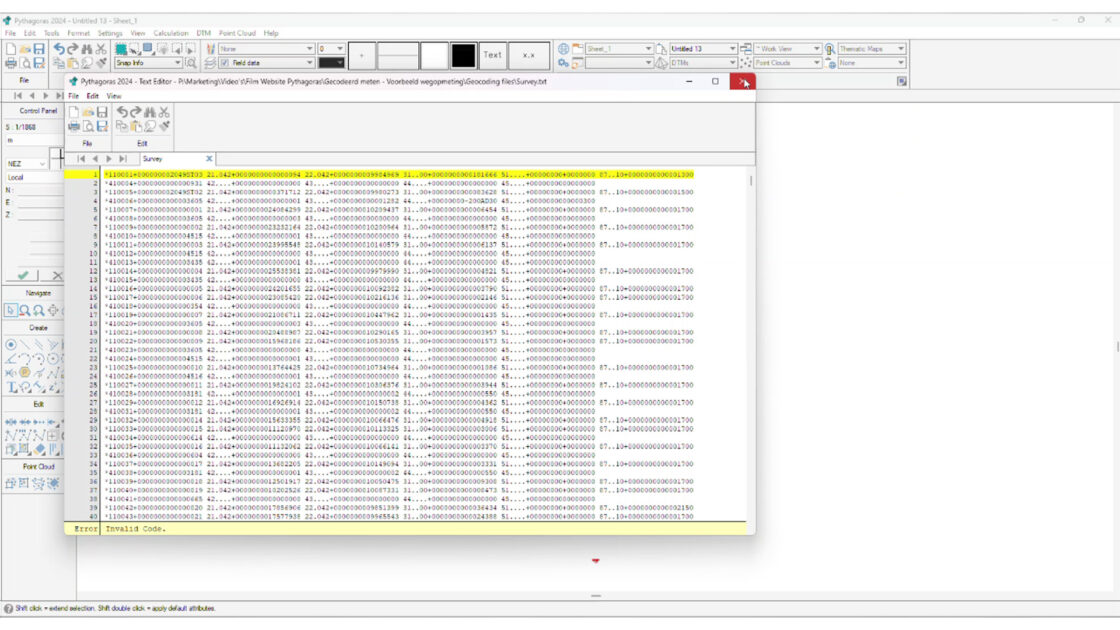Click the point cloud dots icon beside Point Clouds dropdown
Image resolution: width=1120 pixels, height=630 pixels.
click(x=746, y=63)
